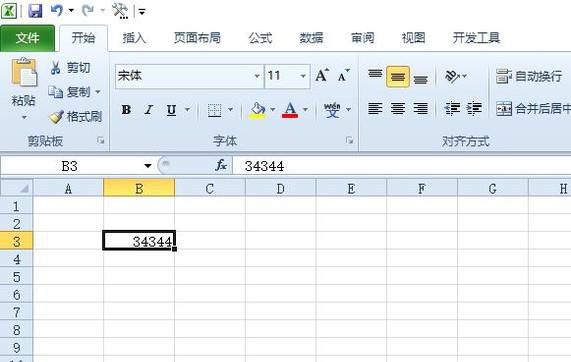The height and width of the screenshot is (362, 571).
Task: Apply the red Font Color
Action: (x=290, y=110)
